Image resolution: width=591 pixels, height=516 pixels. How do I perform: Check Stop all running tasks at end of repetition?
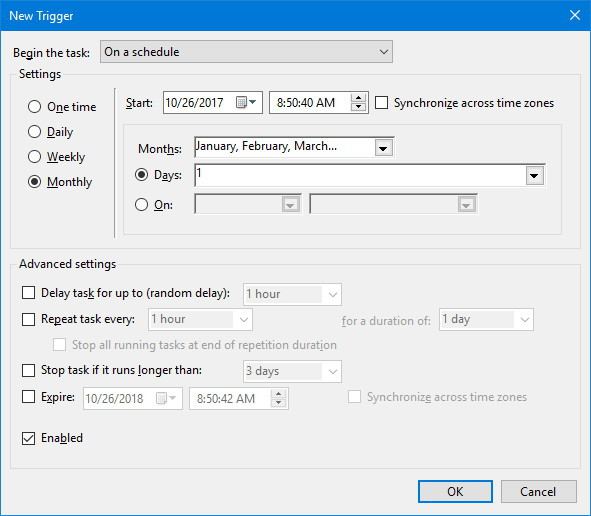tap(59, 345)
